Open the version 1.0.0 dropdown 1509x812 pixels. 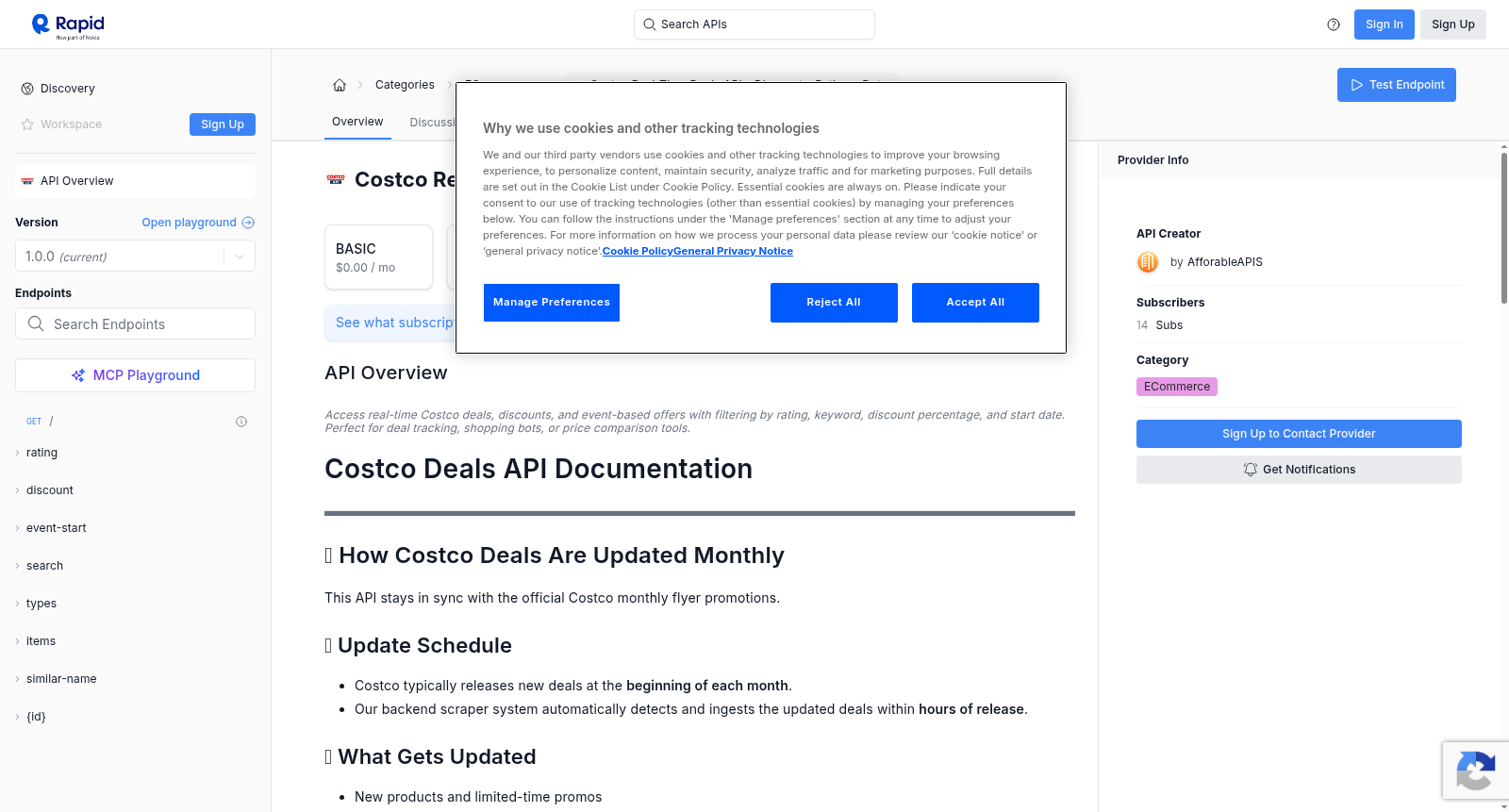click(x=135, y=257)
